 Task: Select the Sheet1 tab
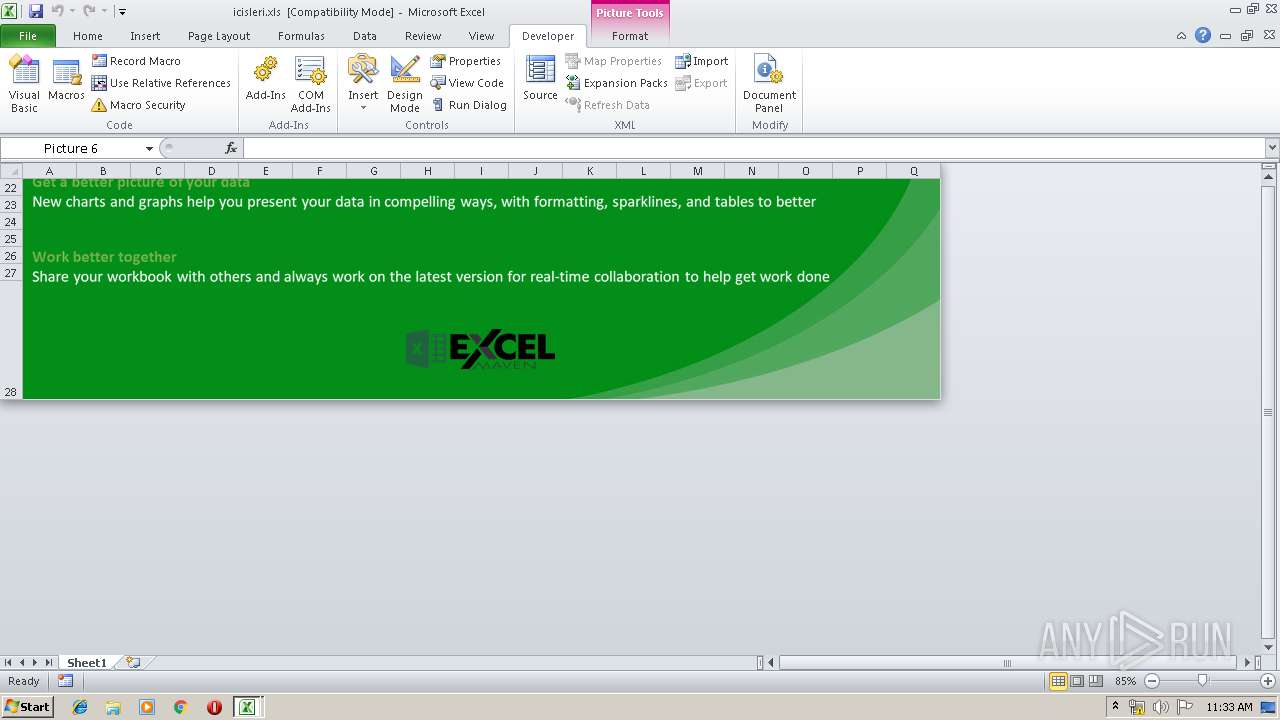tap(86, 662)
